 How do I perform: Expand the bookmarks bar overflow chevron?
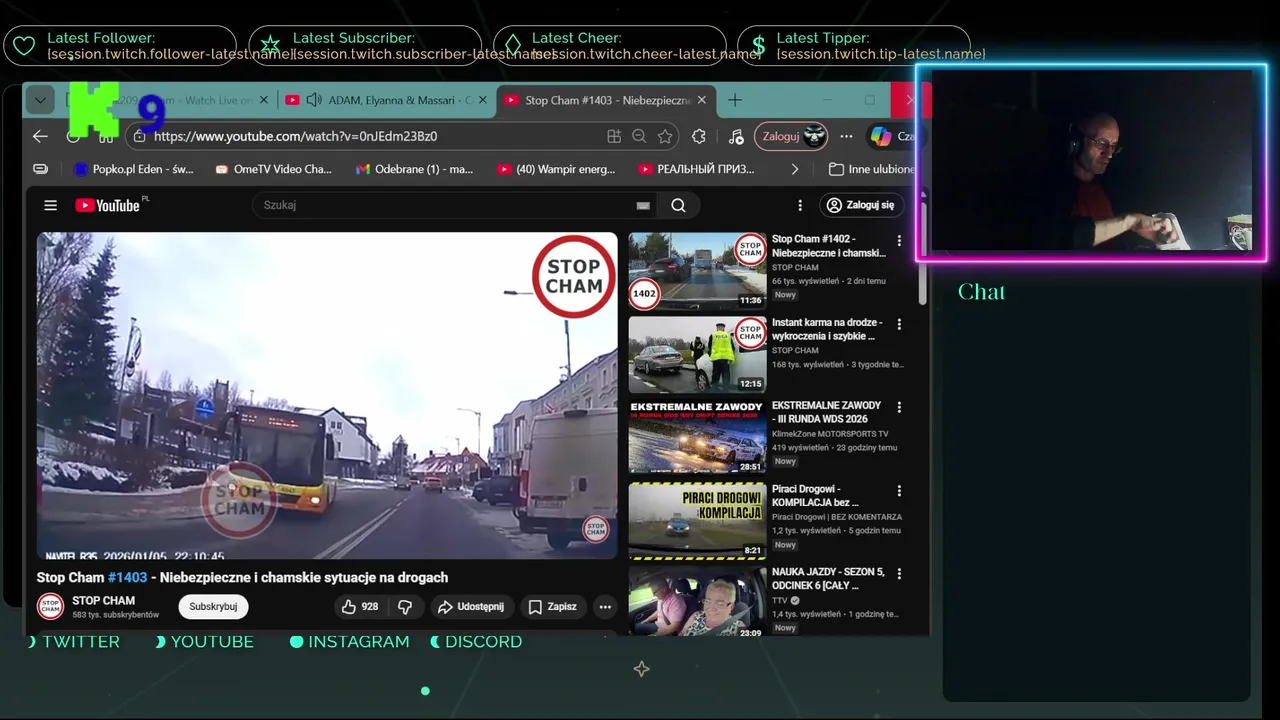click(x=795, y=169)
